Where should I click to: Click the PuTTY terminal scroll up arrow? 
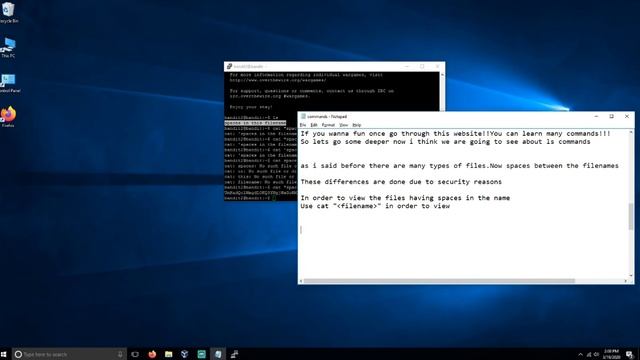(442, 75)
